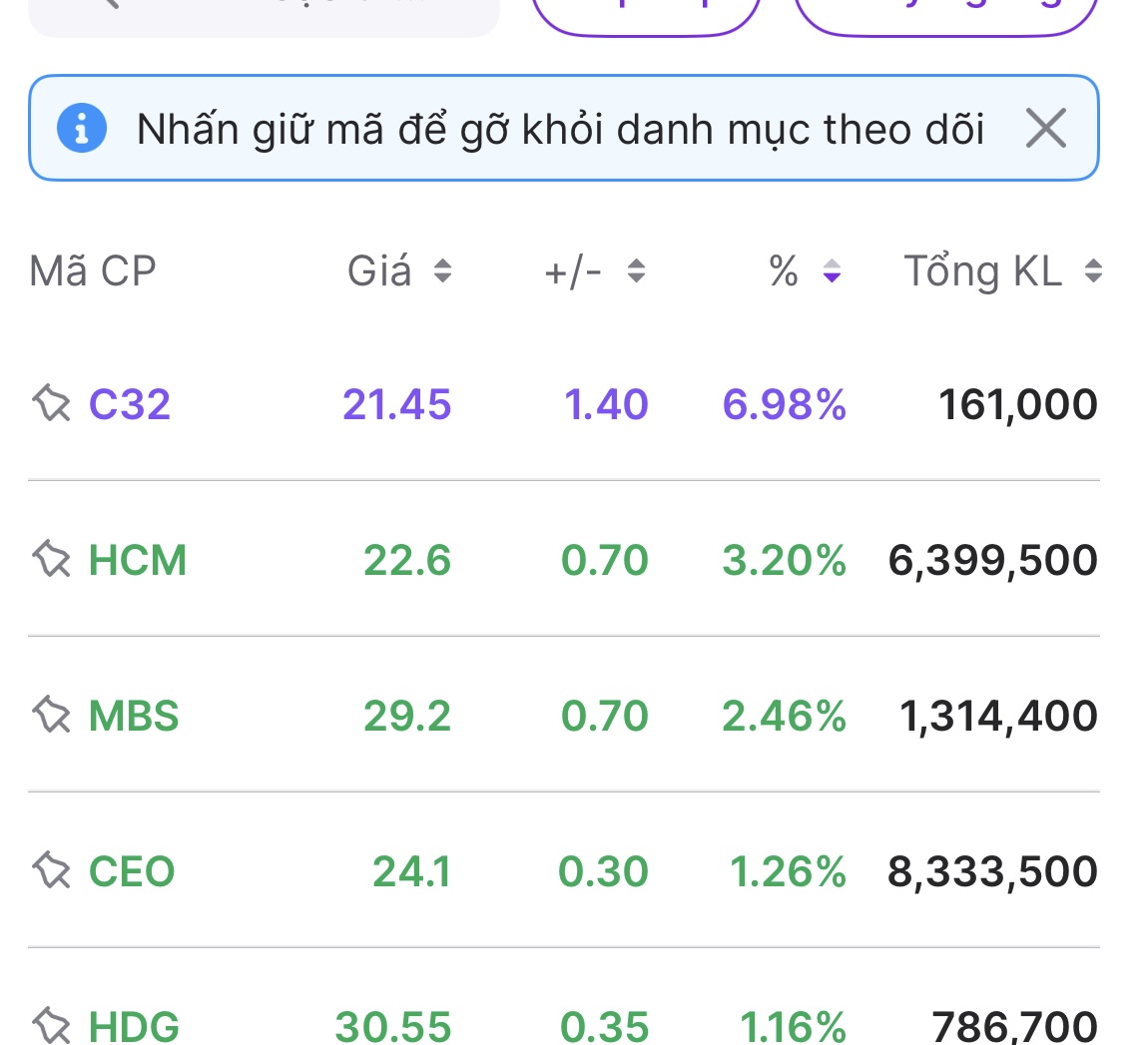Dismiss the watchlist hint banner
This screenshot has height=1045, width=1148.
point(1046,129)
